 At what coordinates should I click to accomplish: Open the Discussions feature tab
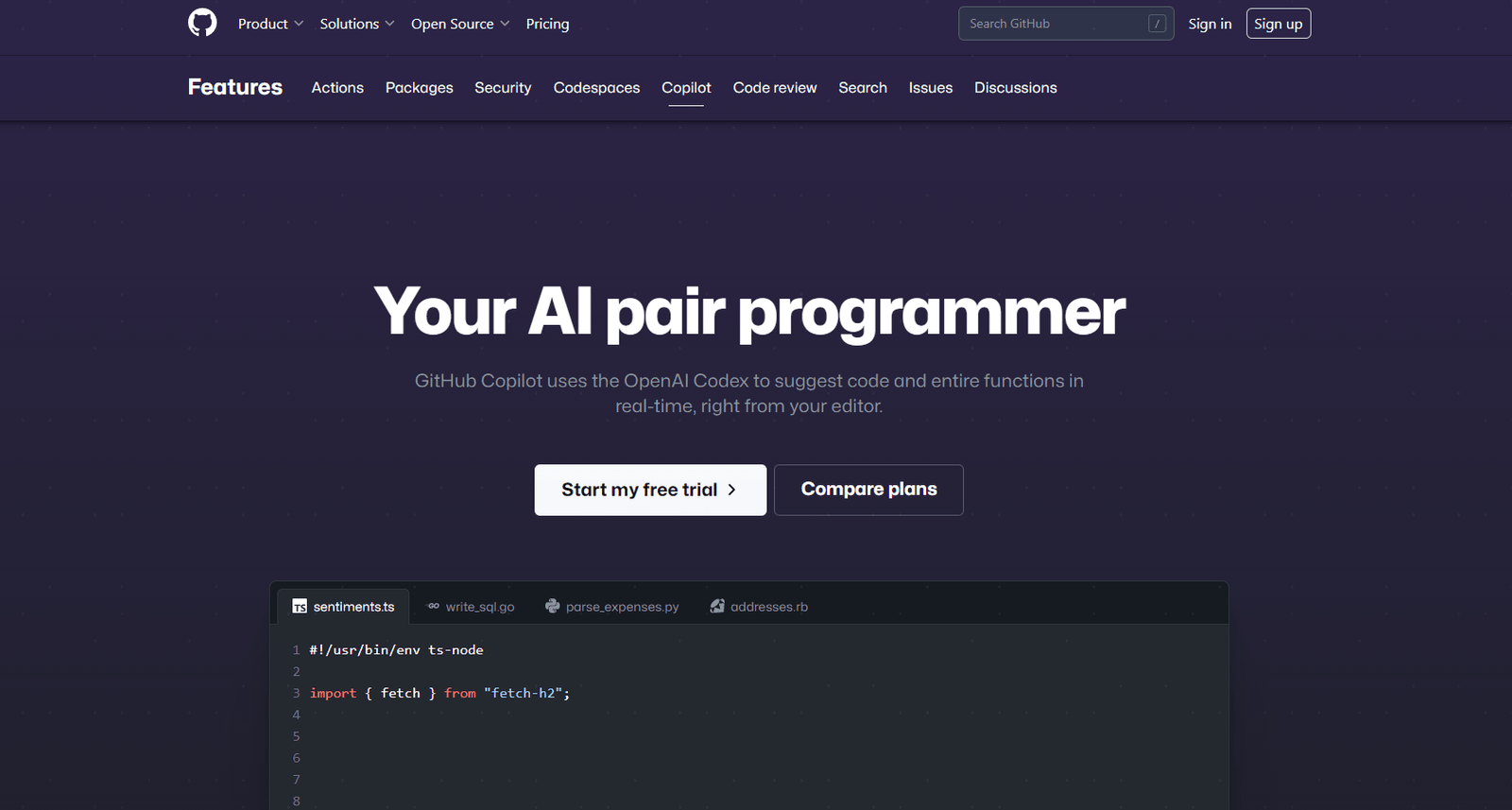pyautogui.click(x=1016, y=88)
